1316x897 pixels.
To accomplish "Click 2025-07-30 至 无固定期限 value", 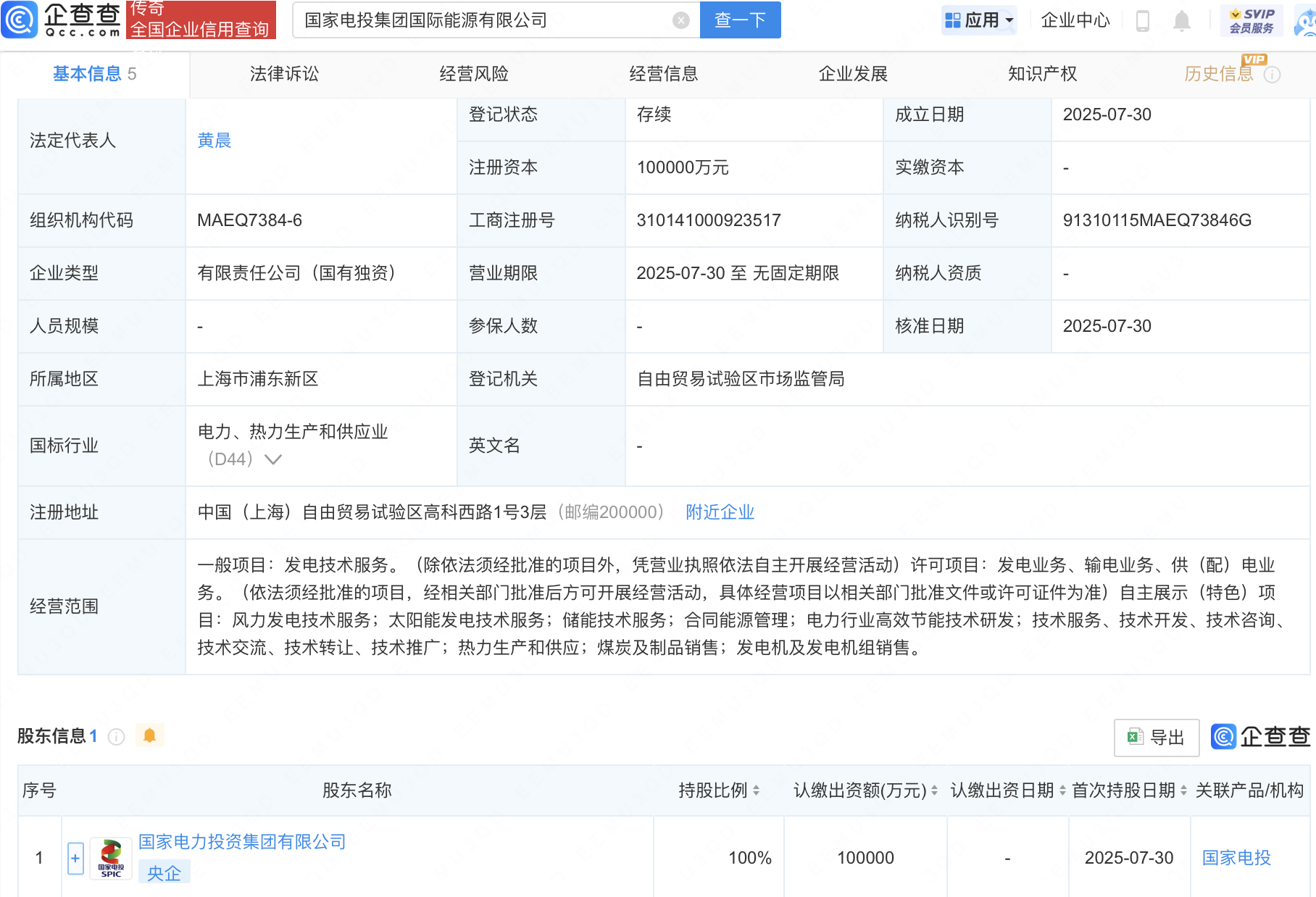I will click(x=738, y=273).
